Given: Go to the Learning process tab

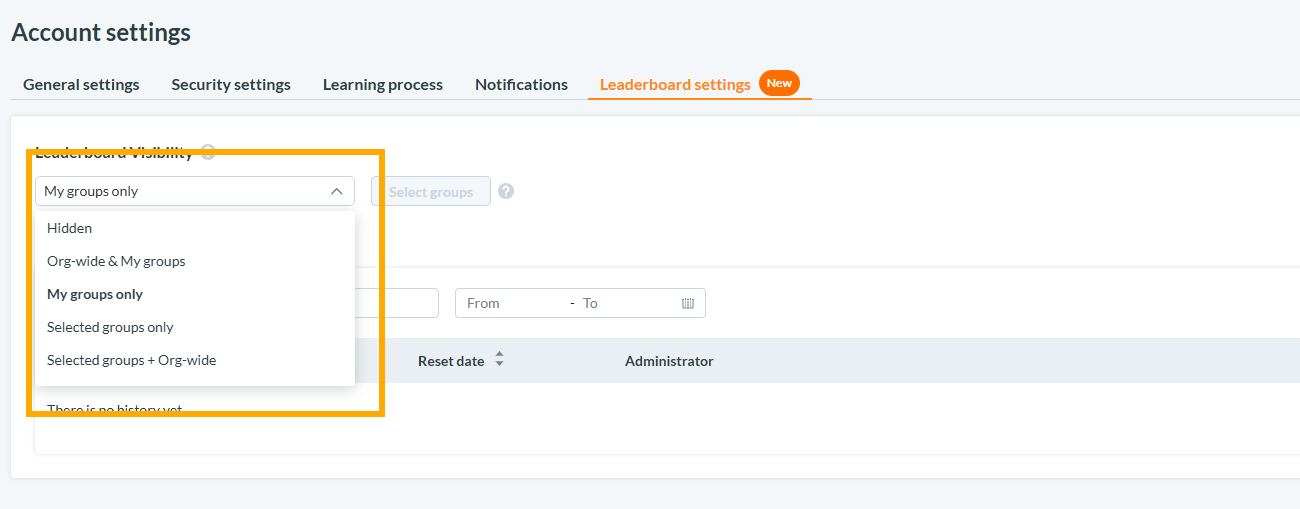Looking at the screenshot, I should click(x=383, y=84).
